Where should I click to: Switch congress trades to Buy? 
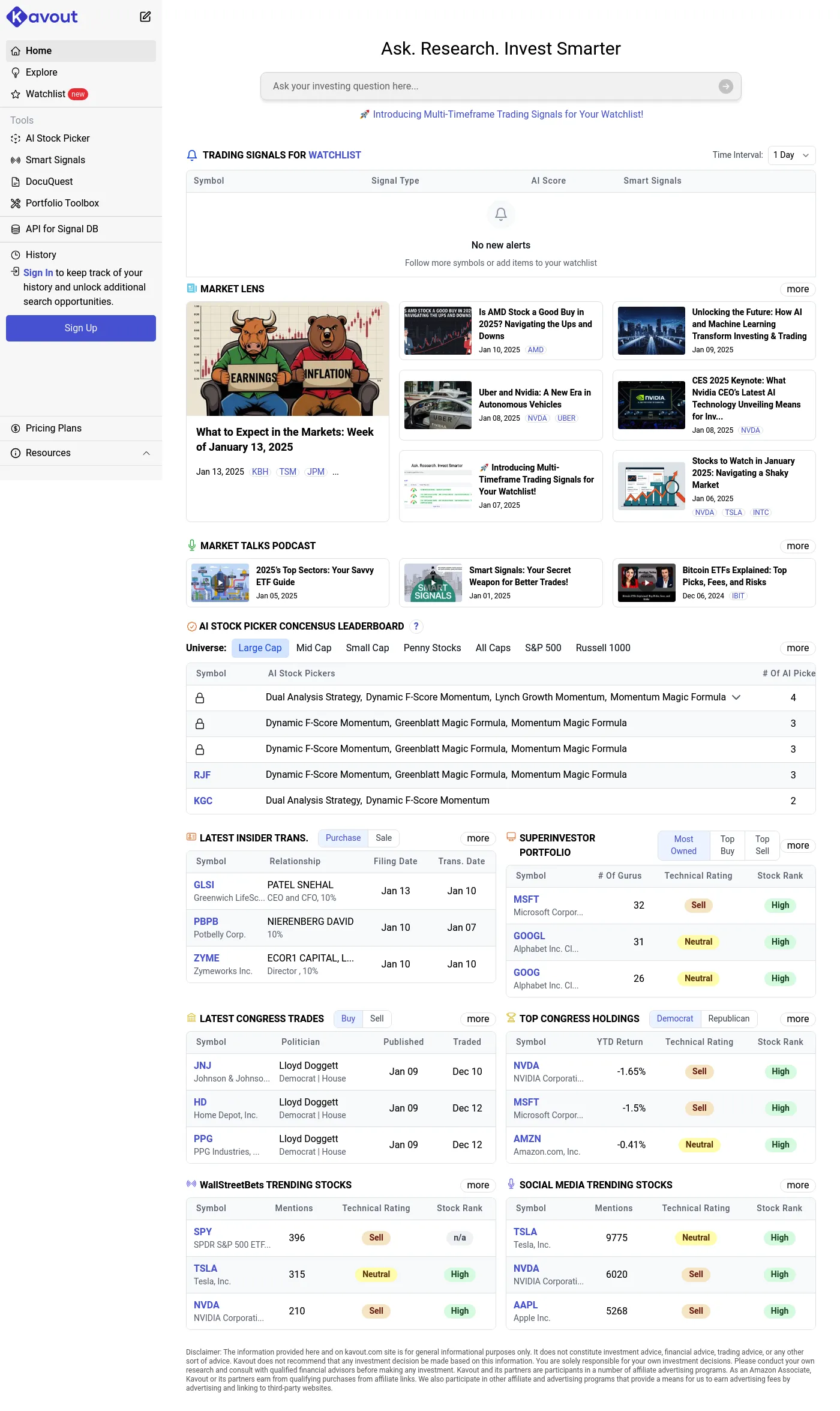tap(348, 1019)
